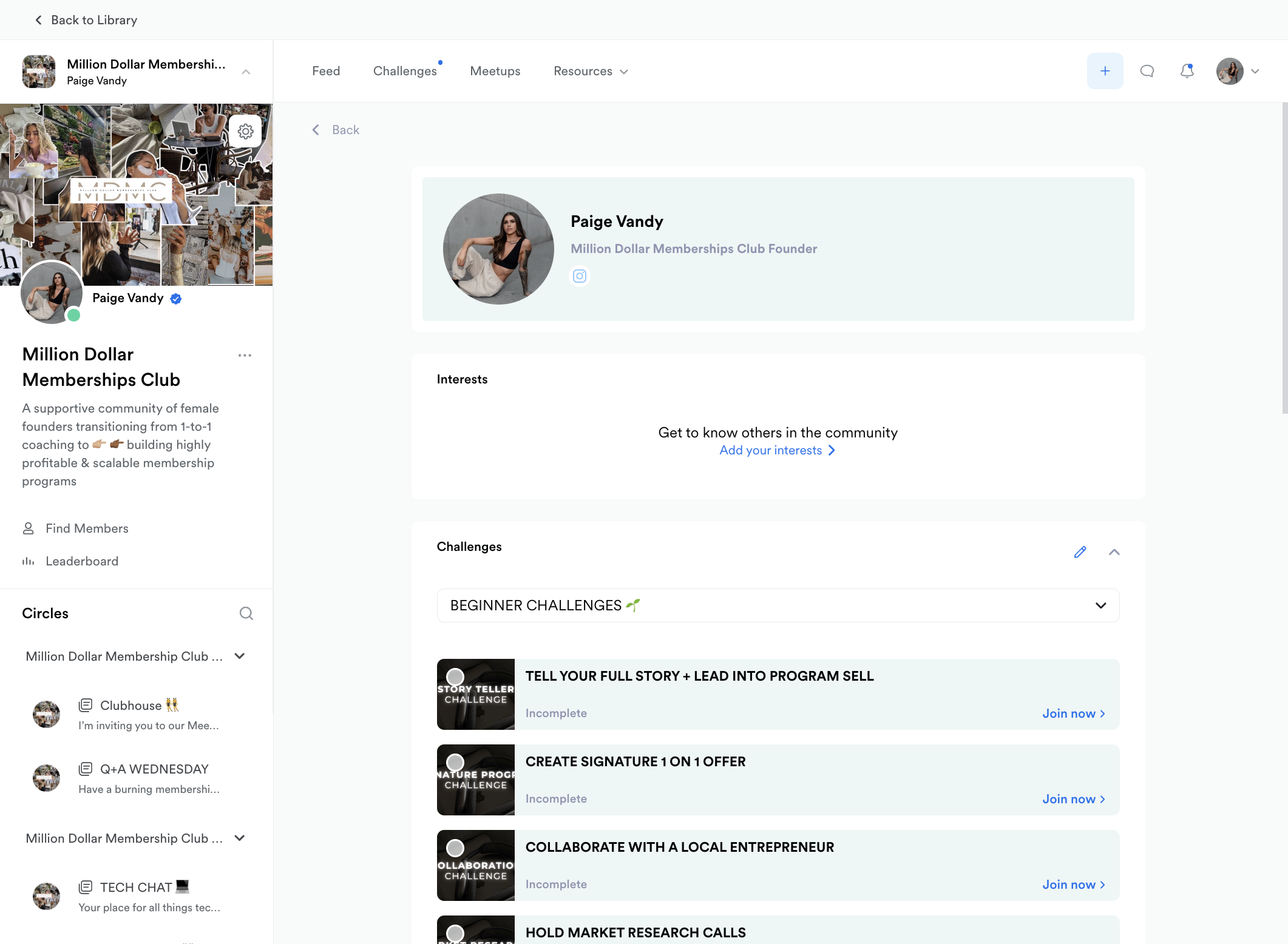Click the Million Dollar Memberships Club Founder text
Image resolution: width=1288 pixels, height=944 pixels.
[694, 249]
